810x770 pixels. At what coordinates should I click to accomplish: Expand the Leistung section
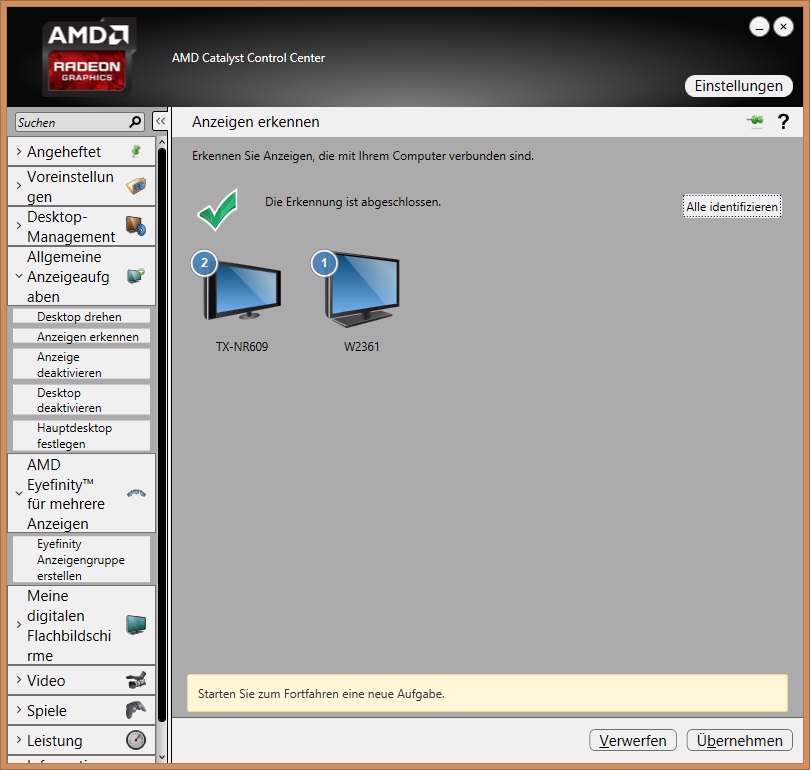click(x=19, y=740)
